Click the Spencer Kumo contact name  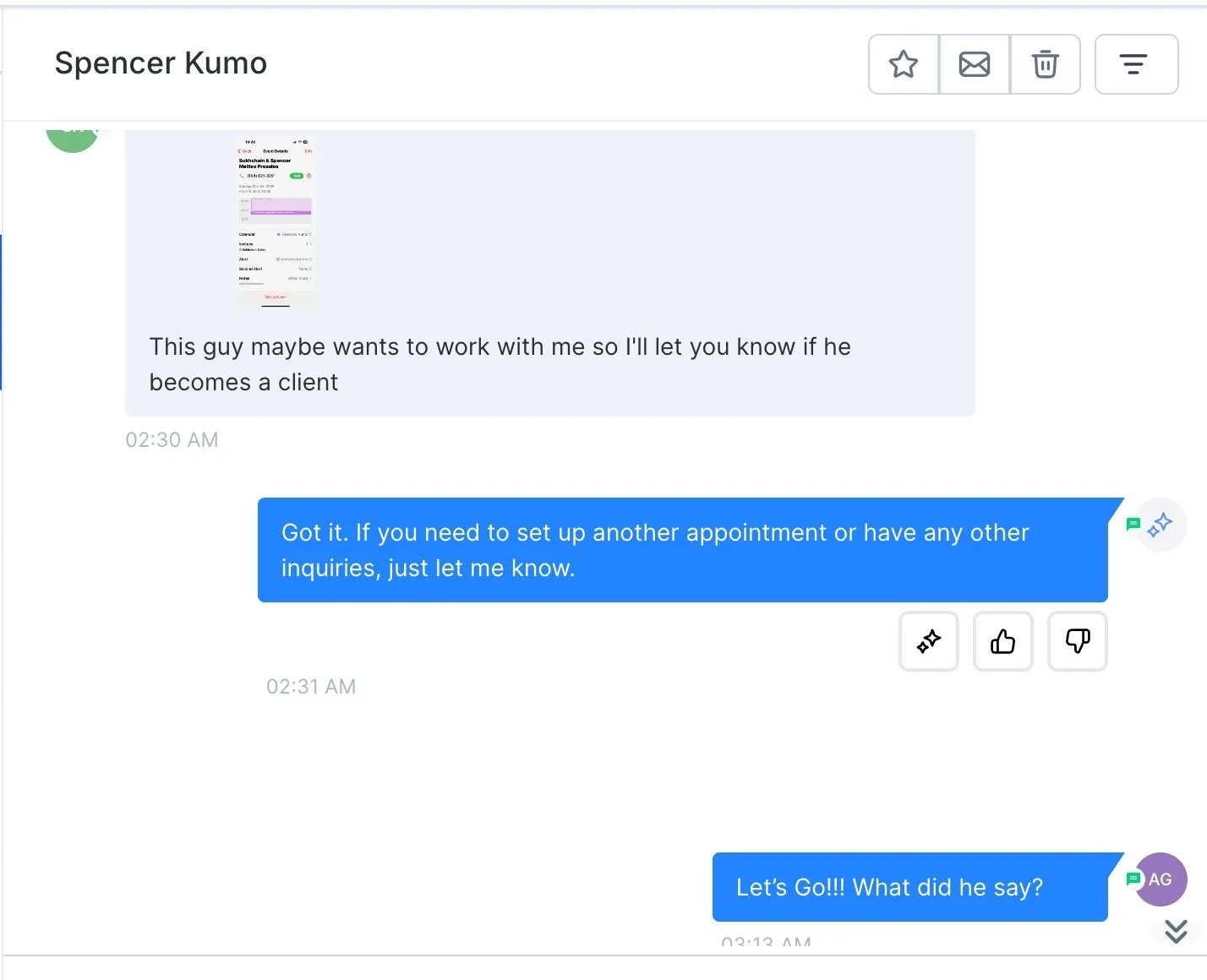(161, 63)
